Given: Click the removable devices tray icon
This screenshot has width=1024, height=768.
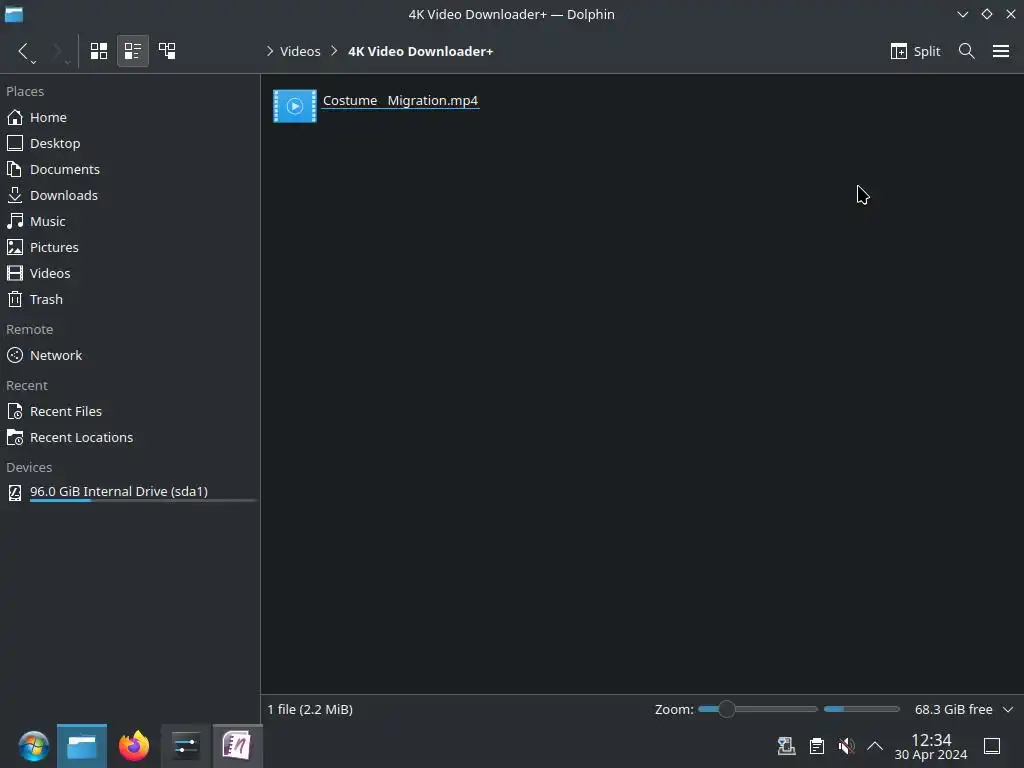Looking at the screenshot, I should coord(786,746).
